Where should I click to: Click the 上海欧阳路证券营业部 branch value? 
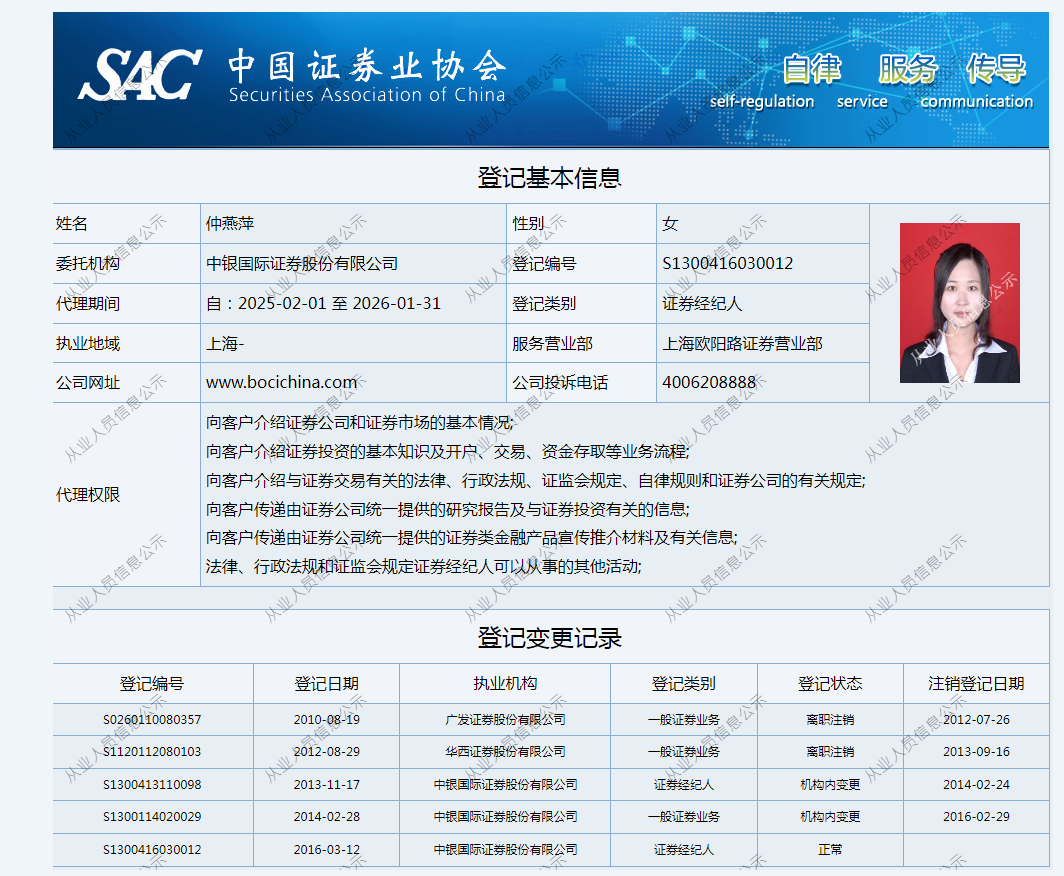(x=742, y=343)
